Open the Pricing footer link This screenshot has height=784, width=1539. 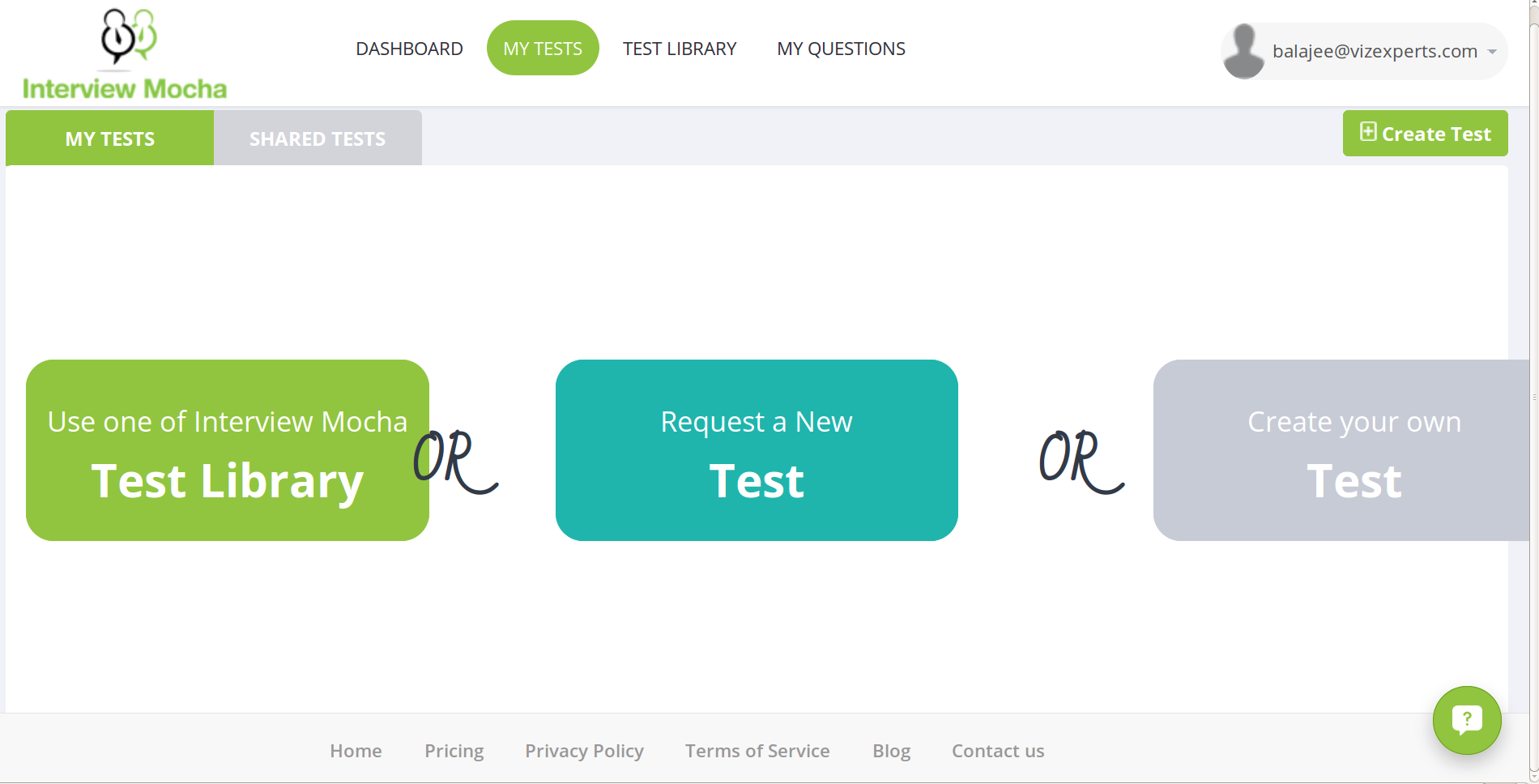pos(454,751)
